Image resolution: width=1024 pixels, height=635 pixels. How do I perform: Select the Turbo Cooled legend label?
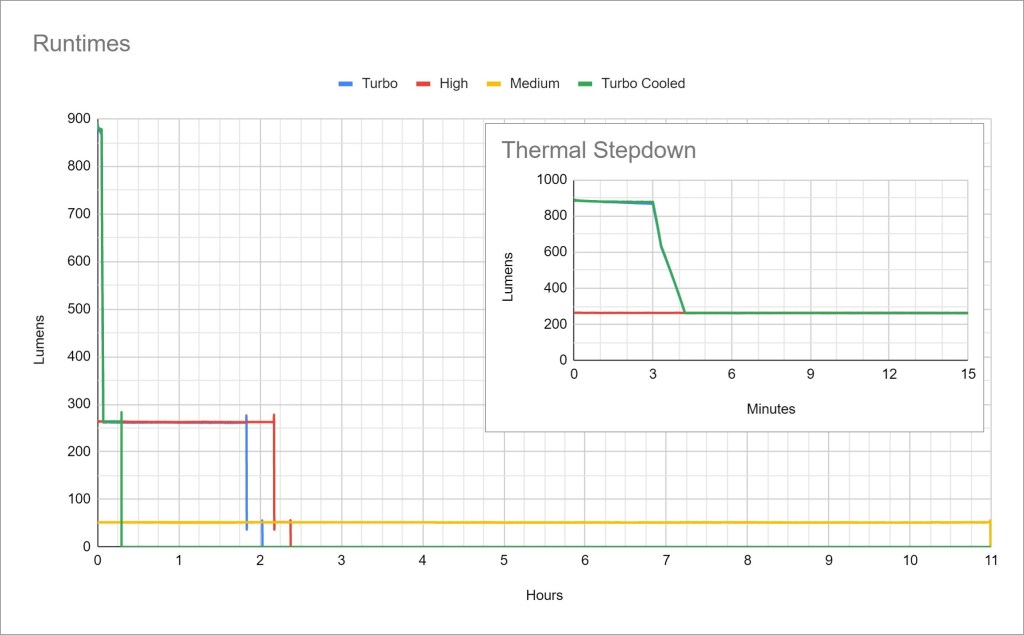[x=643, y=84]
